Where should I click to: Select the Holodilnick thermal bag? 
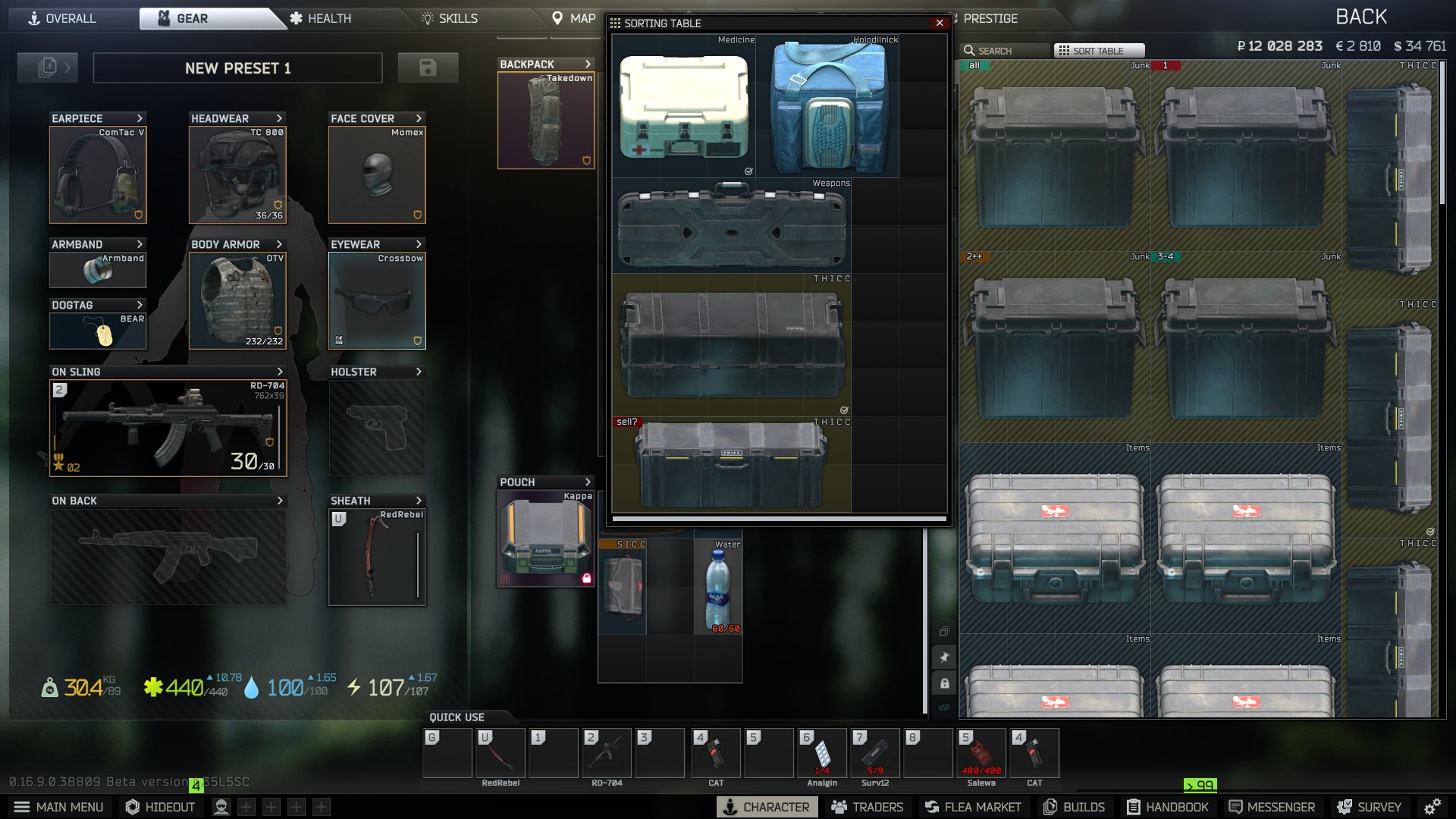tap(827, 106)
